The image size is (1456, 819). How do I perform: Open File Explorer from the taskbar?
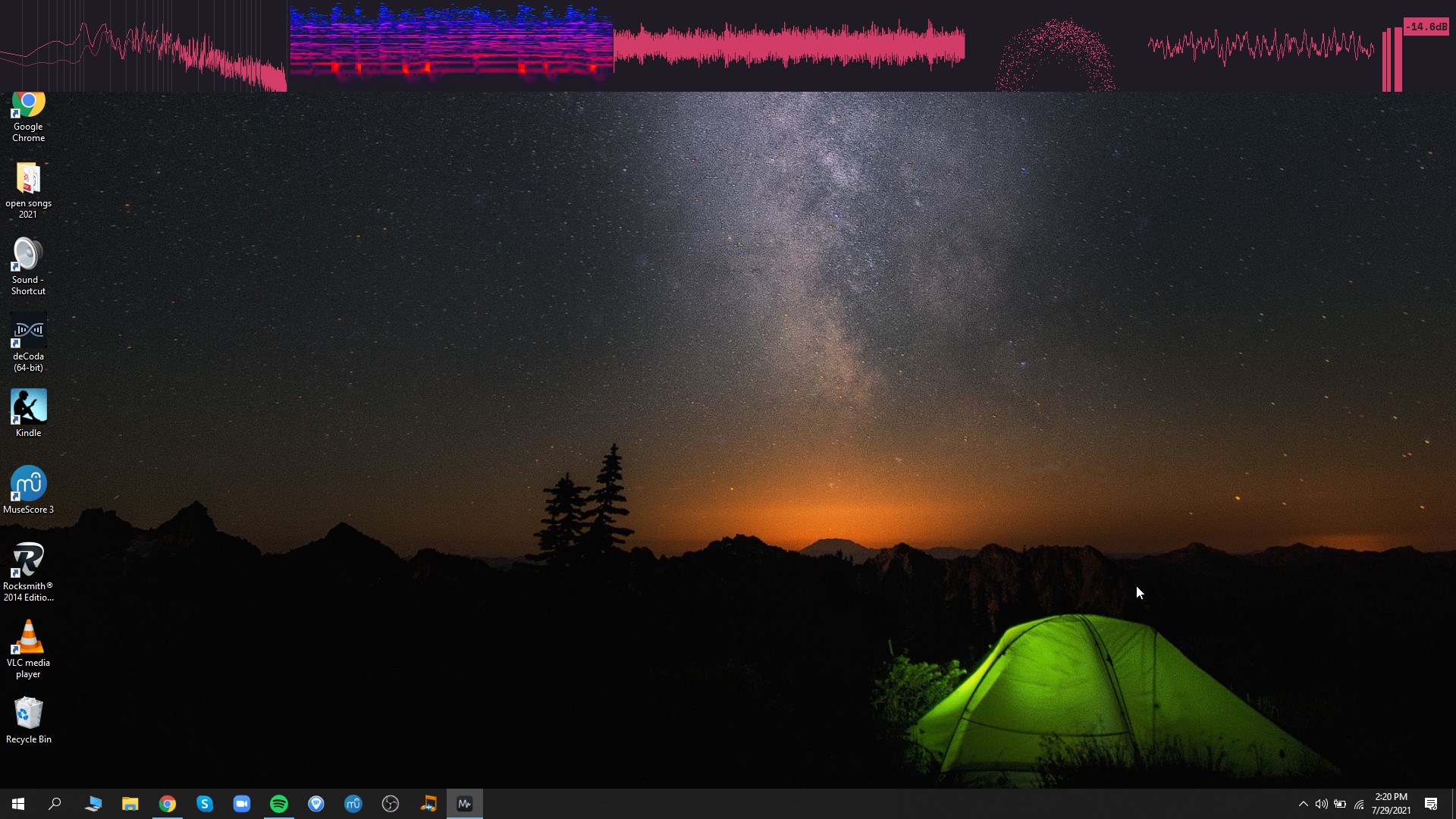point(130,804)
